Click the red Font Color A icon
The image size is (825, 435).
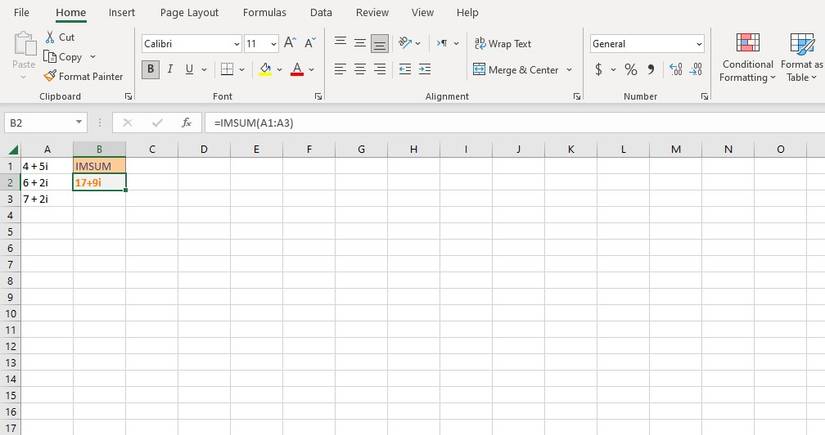point(297,69)
